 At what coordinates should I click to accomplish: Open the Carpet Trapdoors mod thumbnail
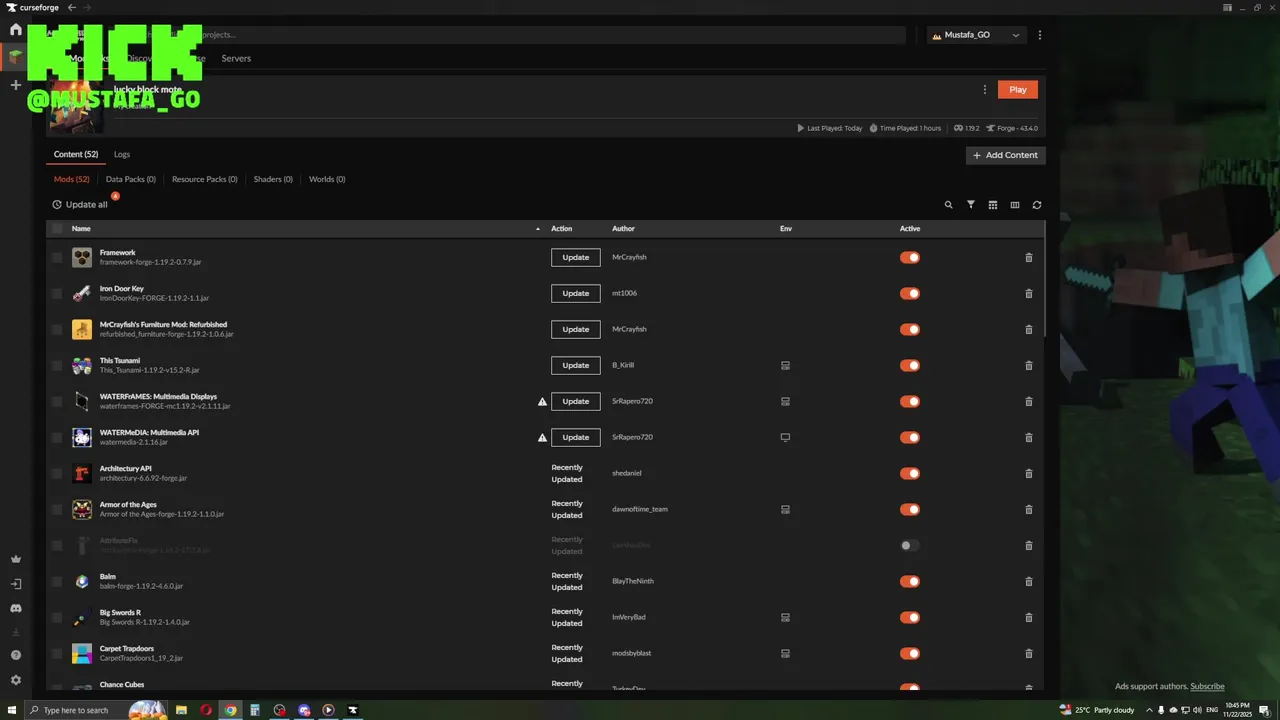(x=82, y=654)
